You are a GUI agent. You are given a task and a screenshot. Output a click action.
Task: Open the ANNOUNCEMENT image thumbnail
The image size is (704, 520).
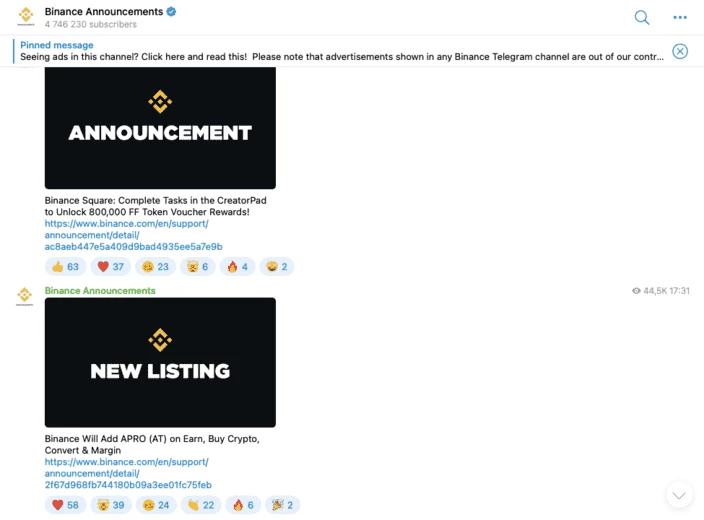(x=160, y=129)
